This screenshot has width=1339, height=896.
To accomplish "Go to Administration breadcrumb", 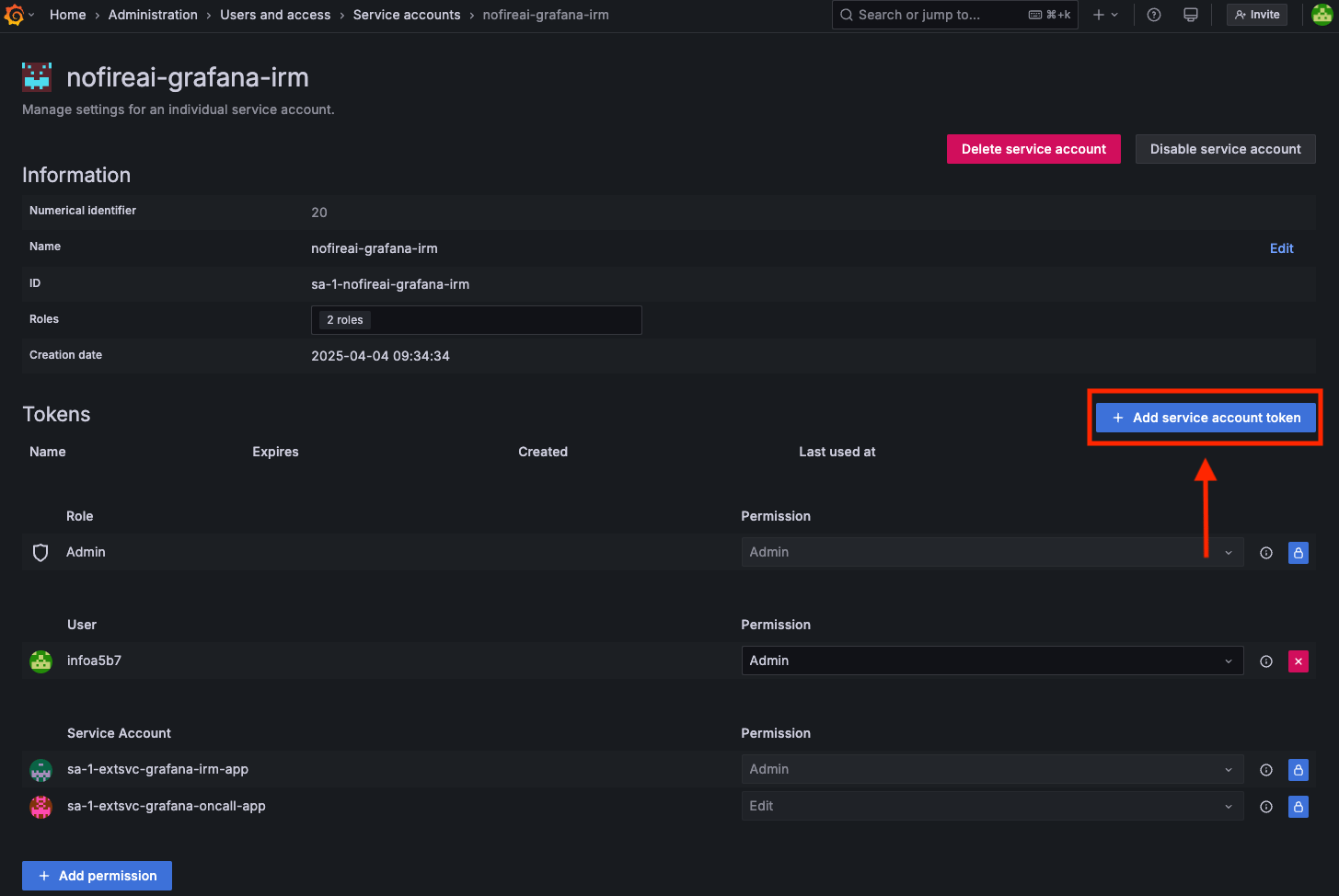I will (x=153, y=15).
